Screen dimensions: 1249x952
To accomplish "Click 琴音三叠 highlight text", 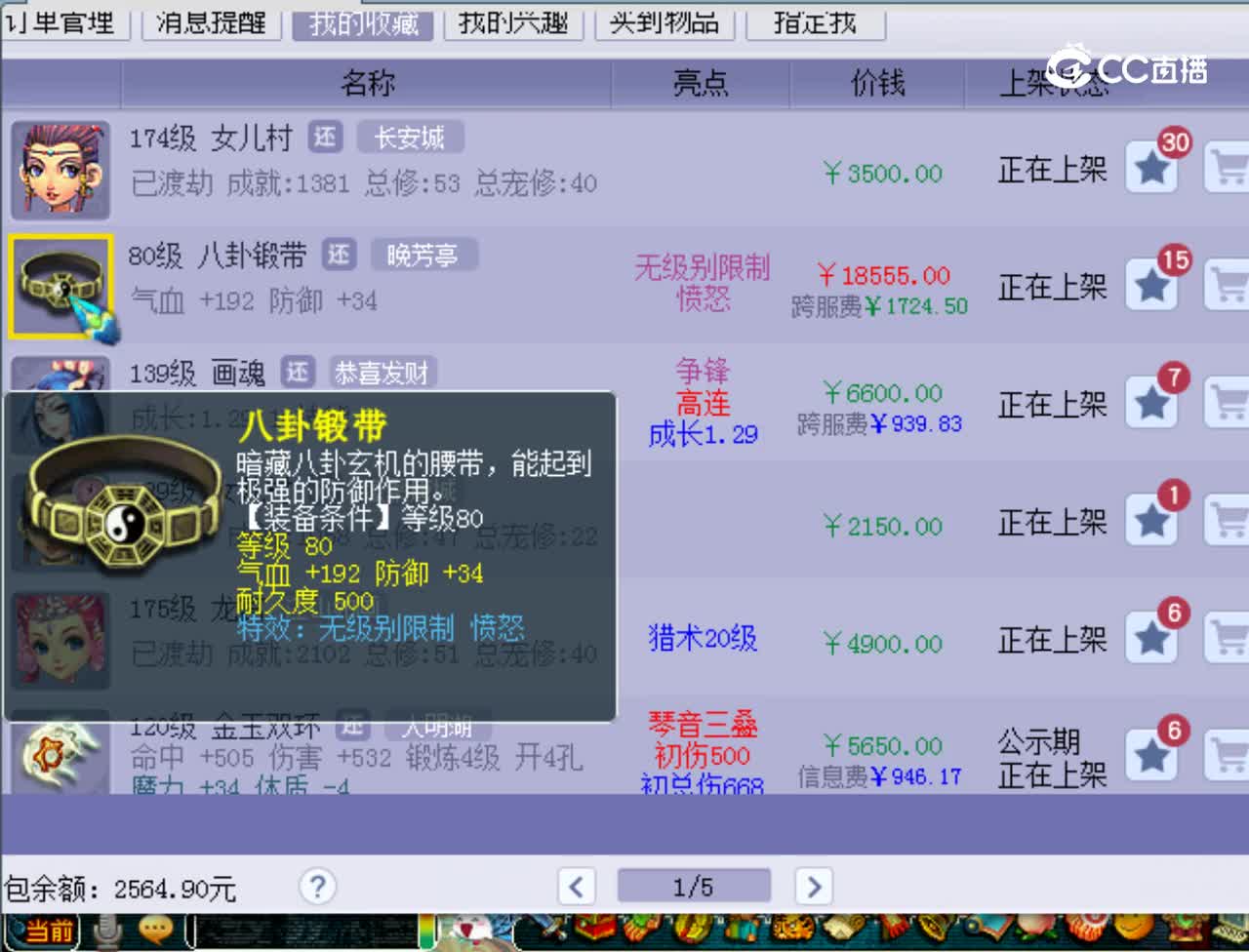I will (703, 724).
